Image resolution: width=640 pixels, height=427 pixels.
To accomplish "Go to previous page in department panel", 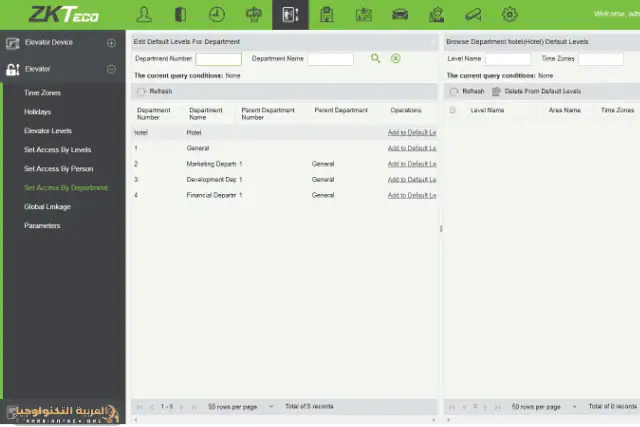I will [x=152, y=407].
